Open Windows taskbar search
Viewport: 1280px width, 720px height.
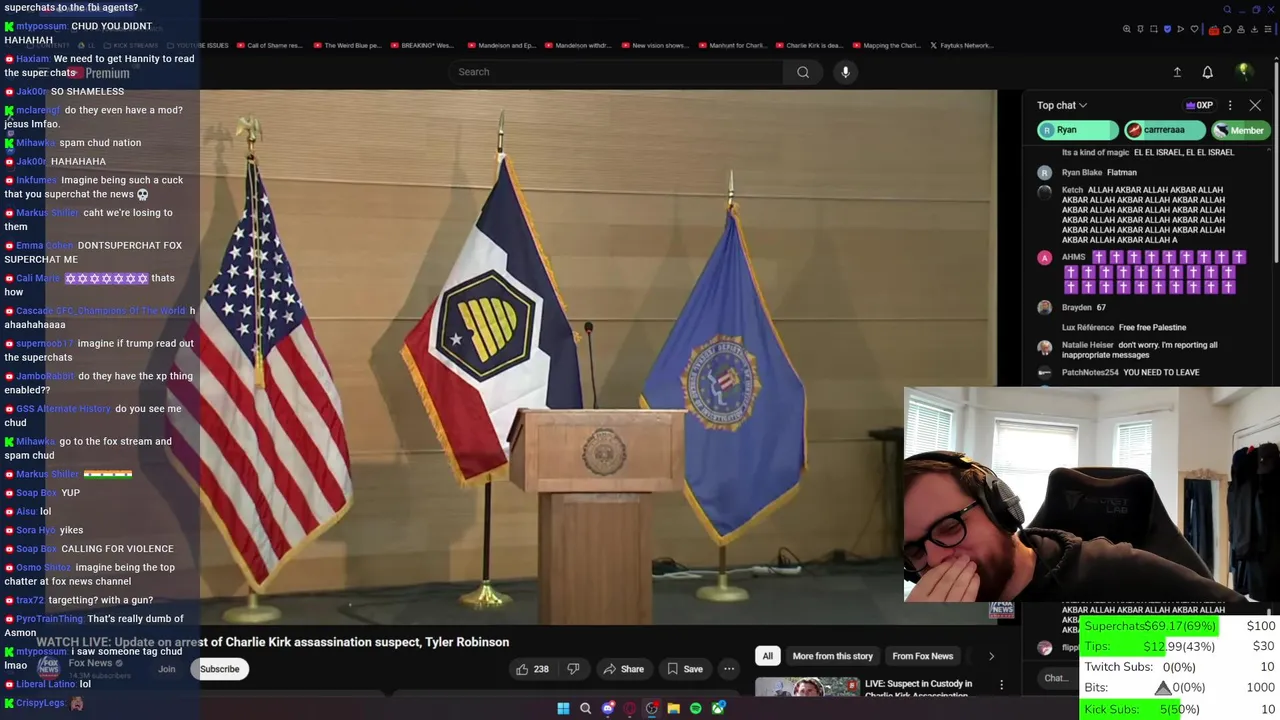pos(585,708)
